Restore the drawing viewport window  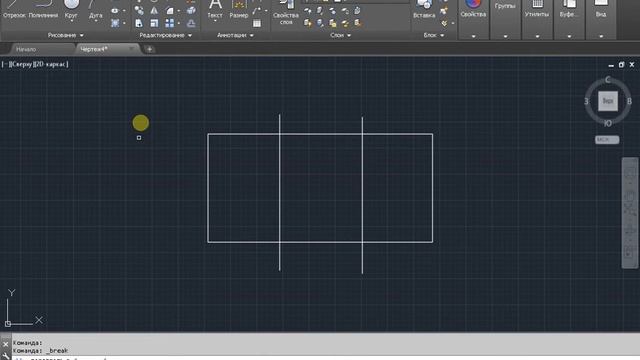[621, 64]
